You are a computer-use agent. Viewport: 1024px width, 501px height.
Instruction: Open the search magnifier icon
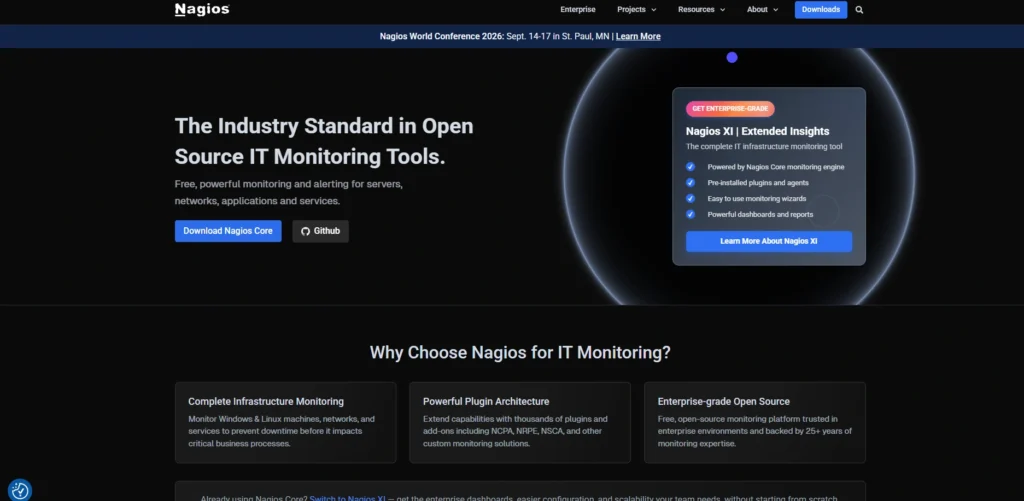click(859, 10)
